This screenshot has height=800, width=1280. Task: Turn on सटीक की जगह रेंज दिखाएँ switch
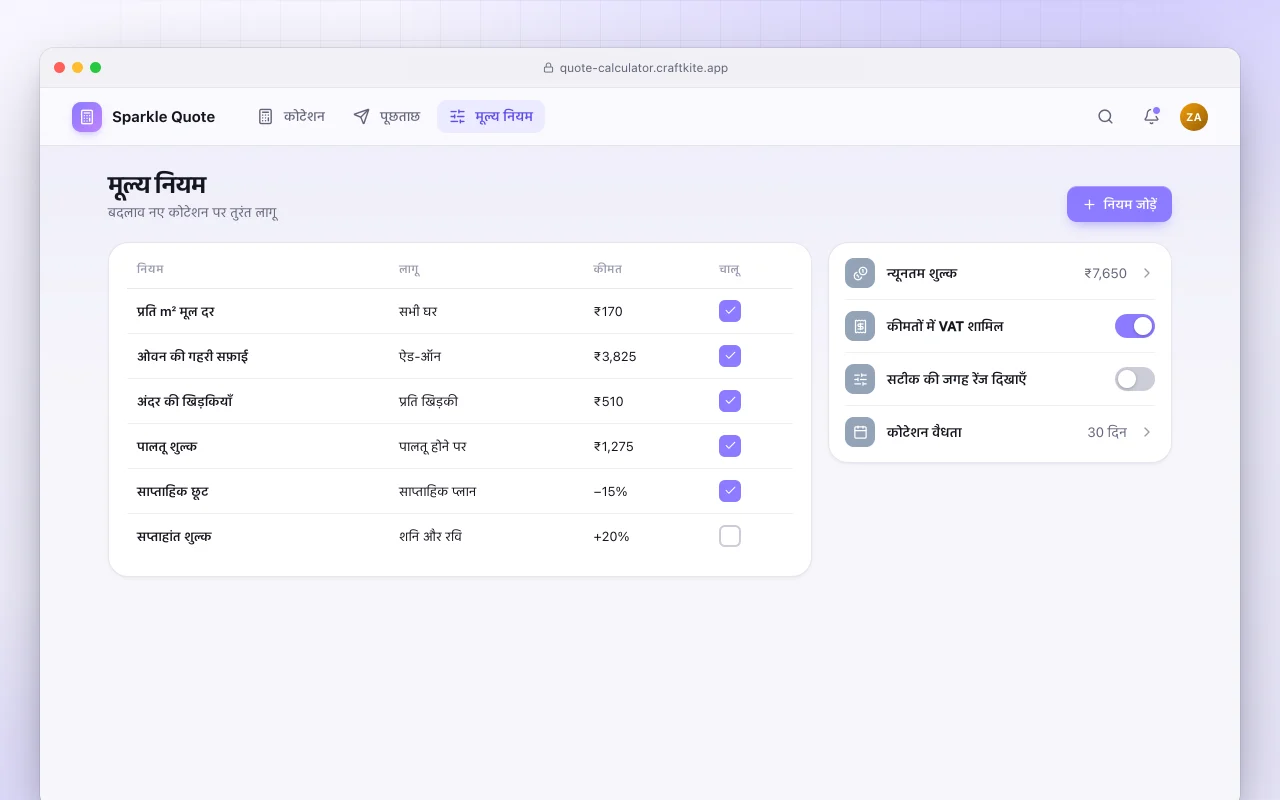click(x=1135, y=379)
